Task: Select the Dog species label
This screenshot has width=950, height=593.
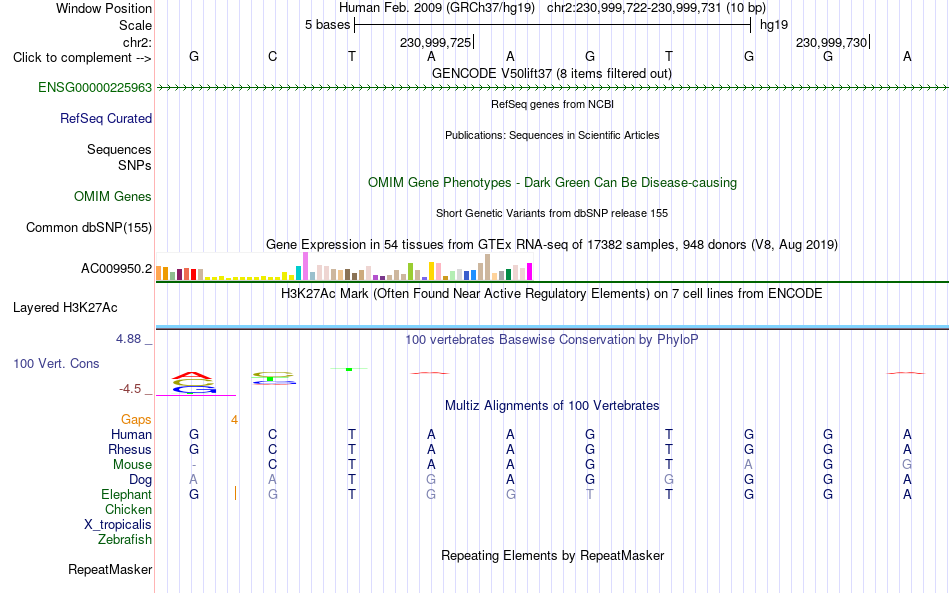Action: tap(140, 479)
